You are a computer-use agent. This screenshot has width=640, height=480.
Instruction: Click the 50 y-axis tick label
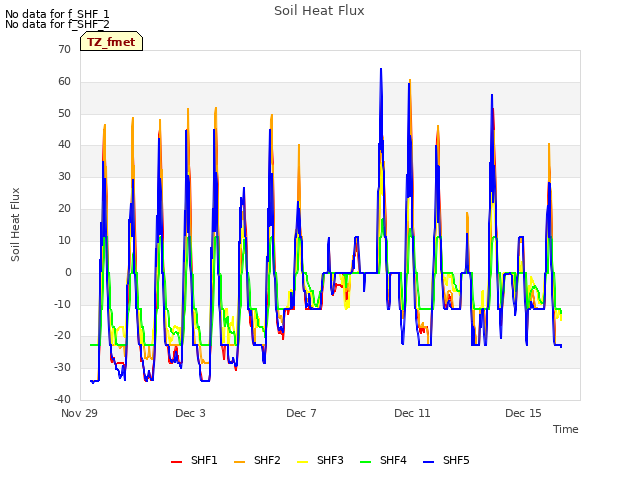click(64, 113)
